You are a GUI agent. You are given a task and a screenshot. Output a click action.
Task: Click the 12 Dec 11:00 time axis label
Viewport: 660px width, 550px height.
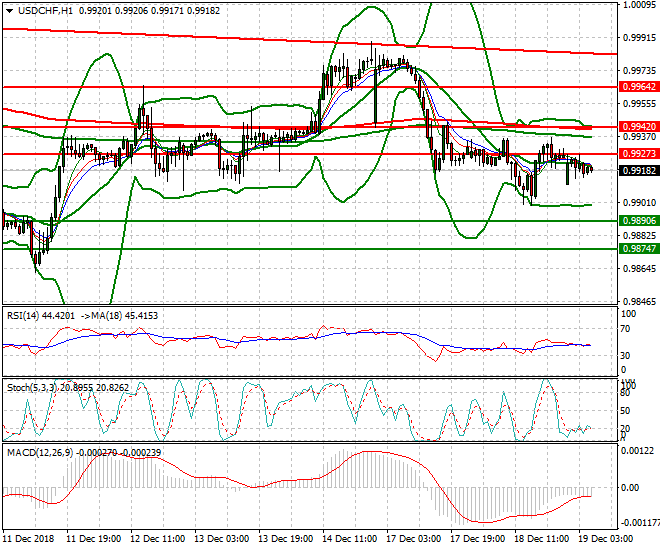point(157,539)
